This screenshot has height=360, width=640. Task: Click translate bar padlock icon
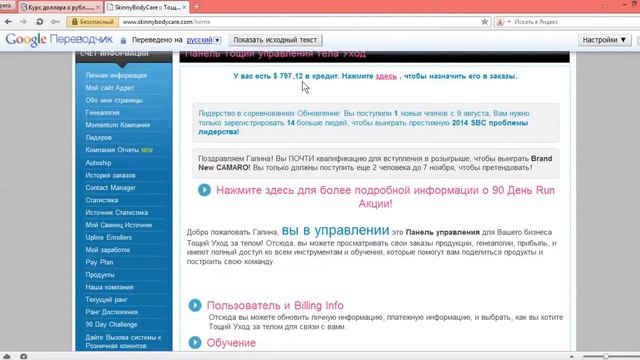tap(123, 40)
